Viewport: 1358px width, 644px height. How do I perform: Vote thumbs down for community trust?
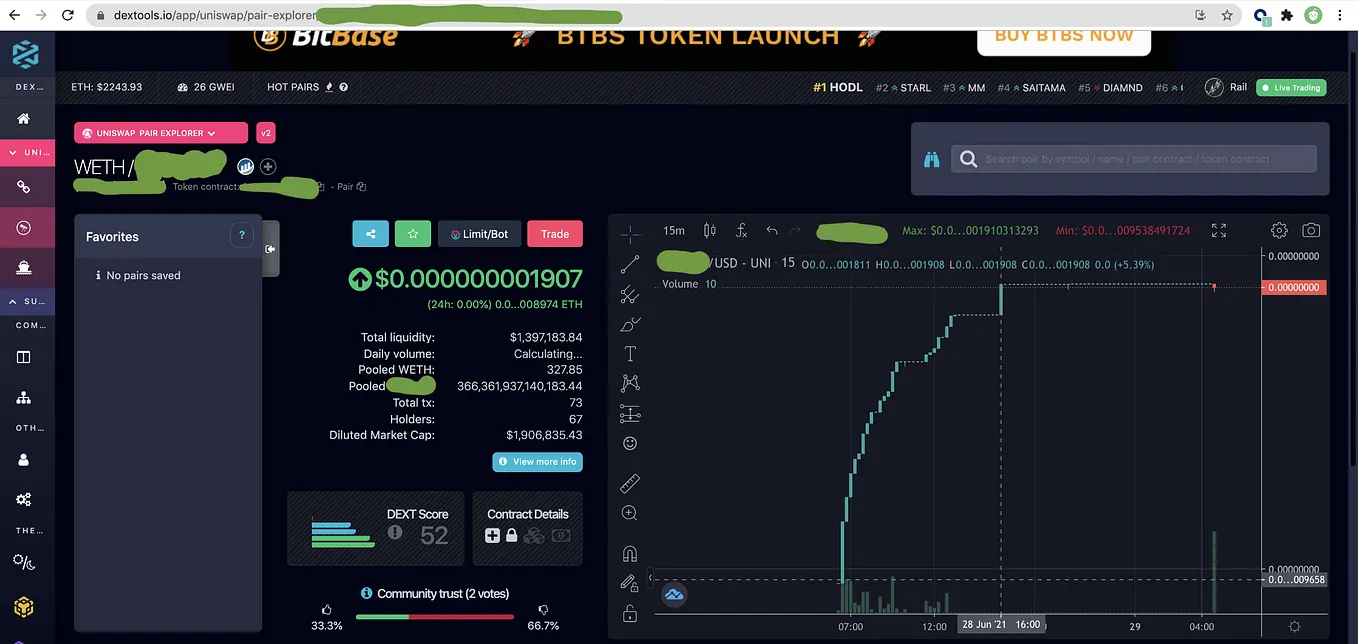point(543,609)
